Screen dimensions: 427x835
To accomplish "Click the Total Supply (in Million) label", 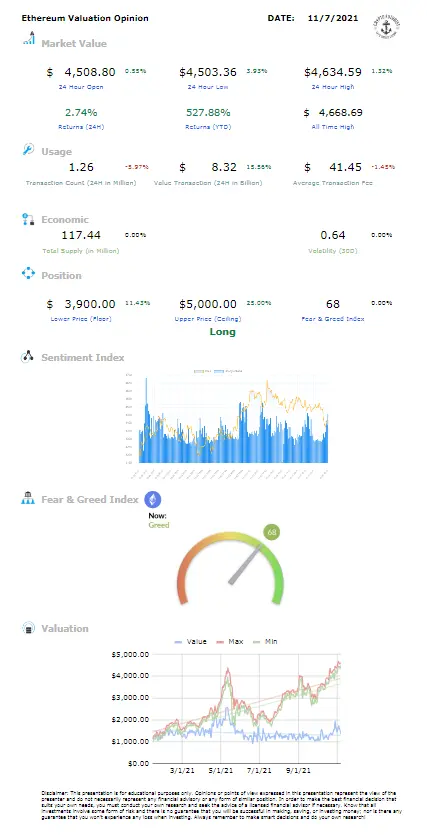I will pos(81,250).
